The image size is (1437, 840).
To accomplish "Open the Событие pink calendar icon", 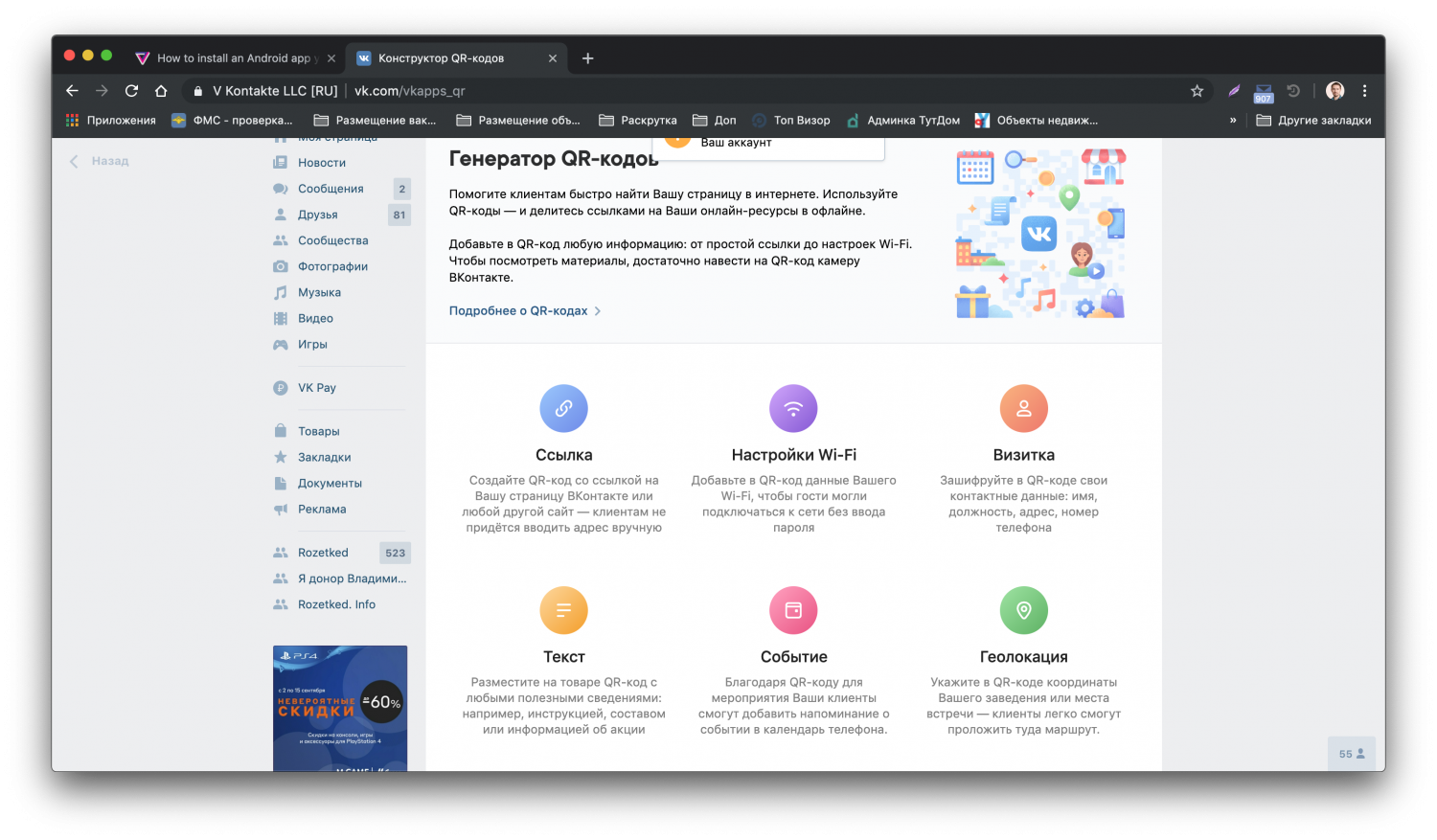I will tap(793, 610).
